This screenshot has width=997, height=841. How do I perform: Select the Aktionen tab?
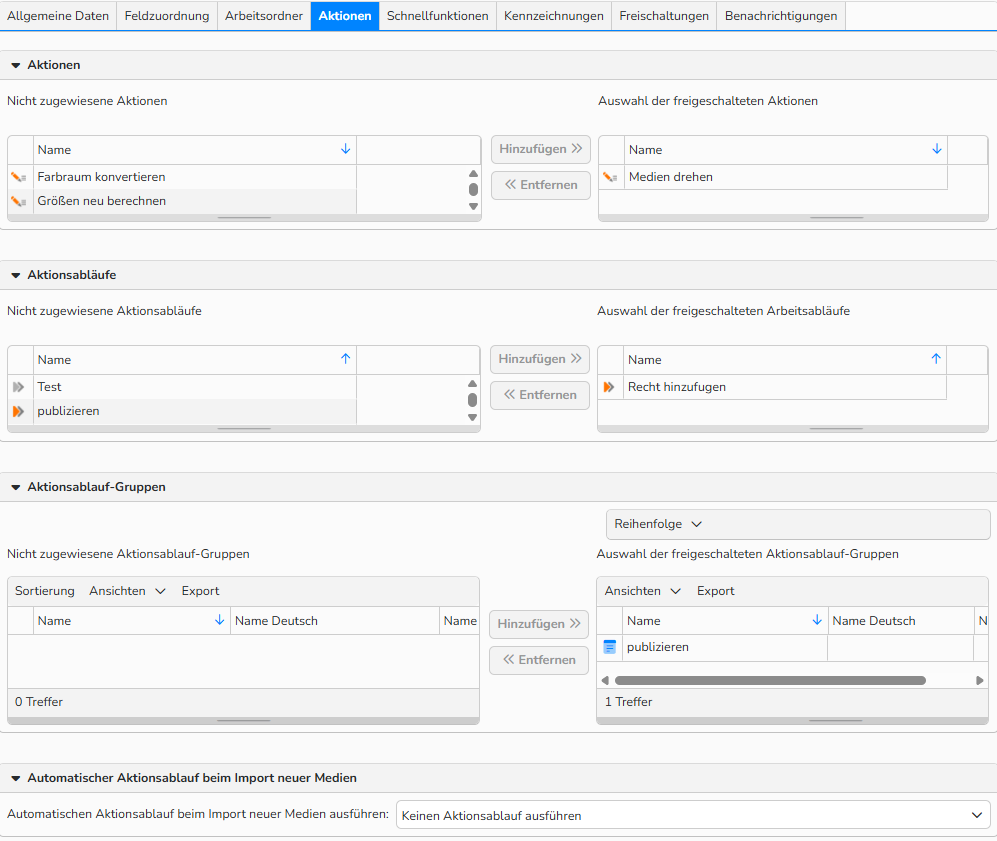(x=345, y=16)
